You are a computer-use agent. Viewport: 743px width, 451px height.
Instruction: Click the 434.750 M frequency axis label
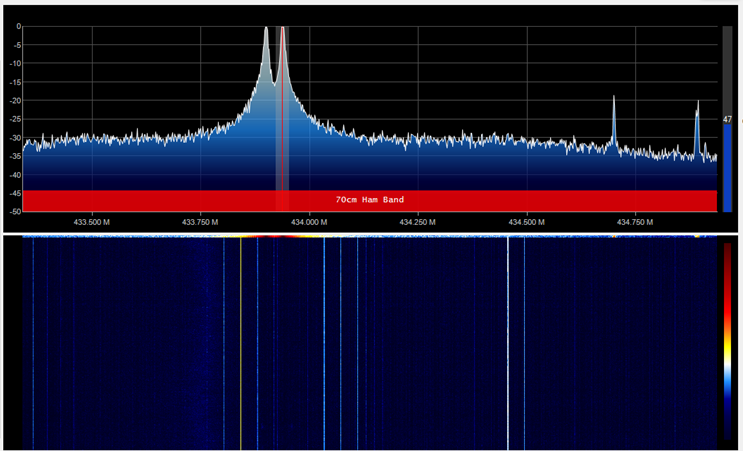point(634,222)
